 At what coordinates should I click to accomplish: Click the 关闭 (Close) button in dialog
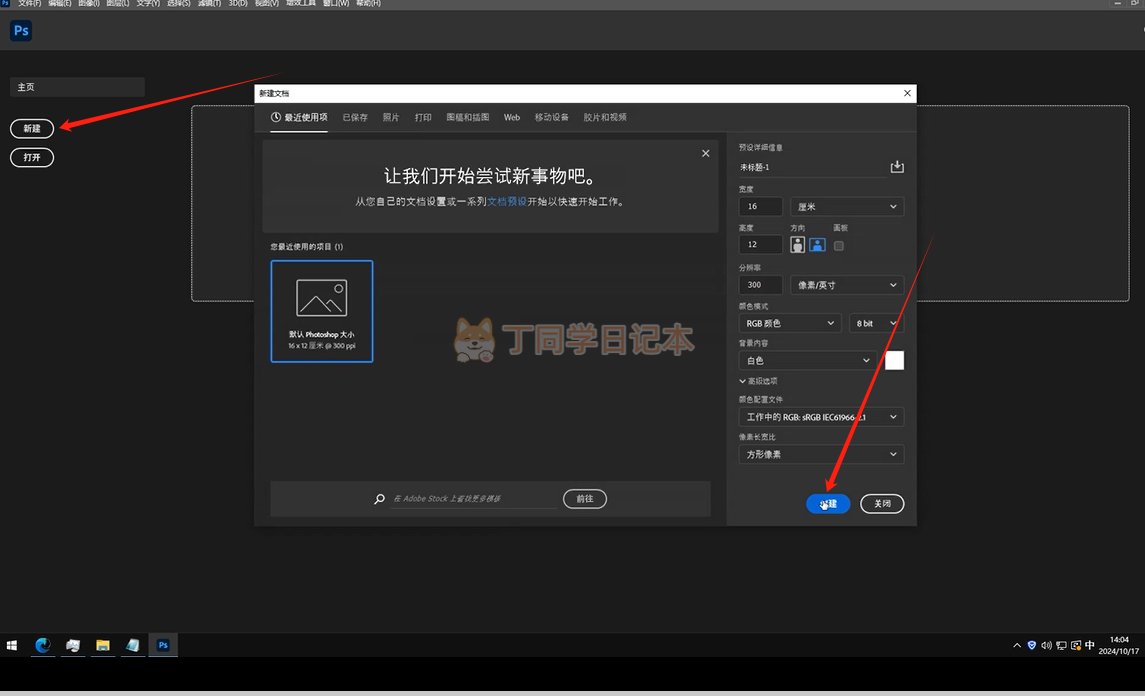pos(881,504)
